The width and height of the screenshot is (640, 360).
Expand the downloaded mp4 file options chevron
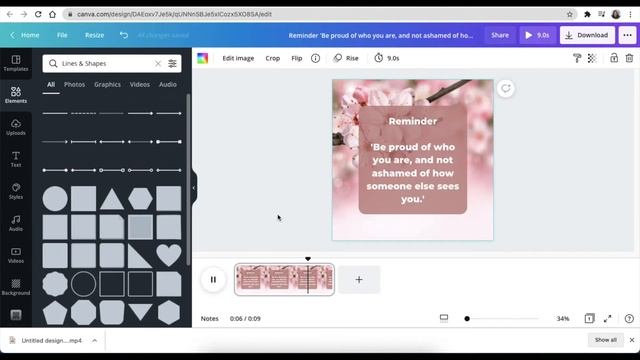coord(94,340)
